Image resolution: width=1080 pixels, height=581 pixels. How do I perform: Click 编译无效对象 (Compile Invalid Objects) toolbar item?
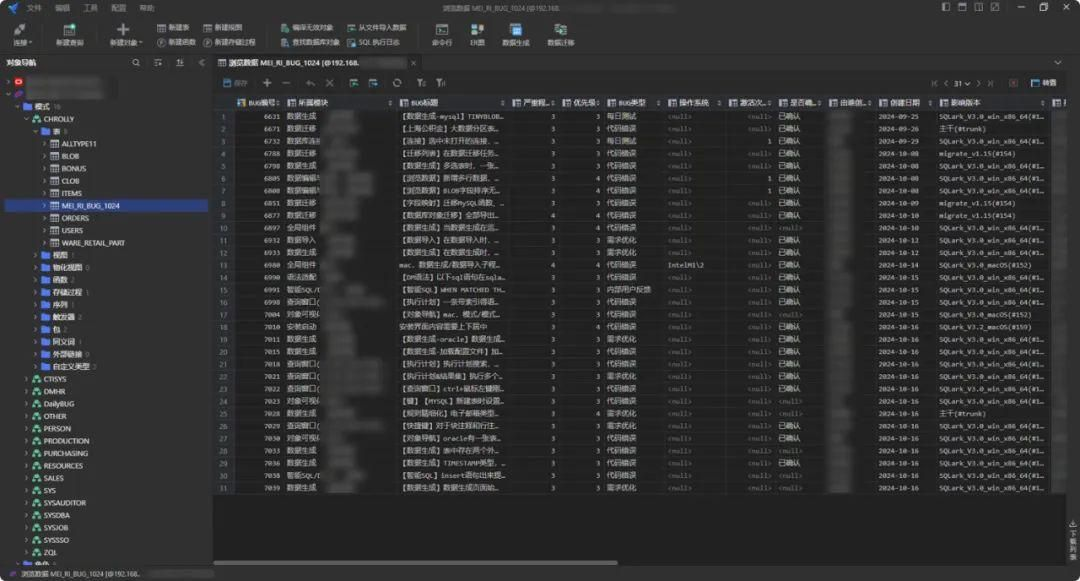(307, 28)
